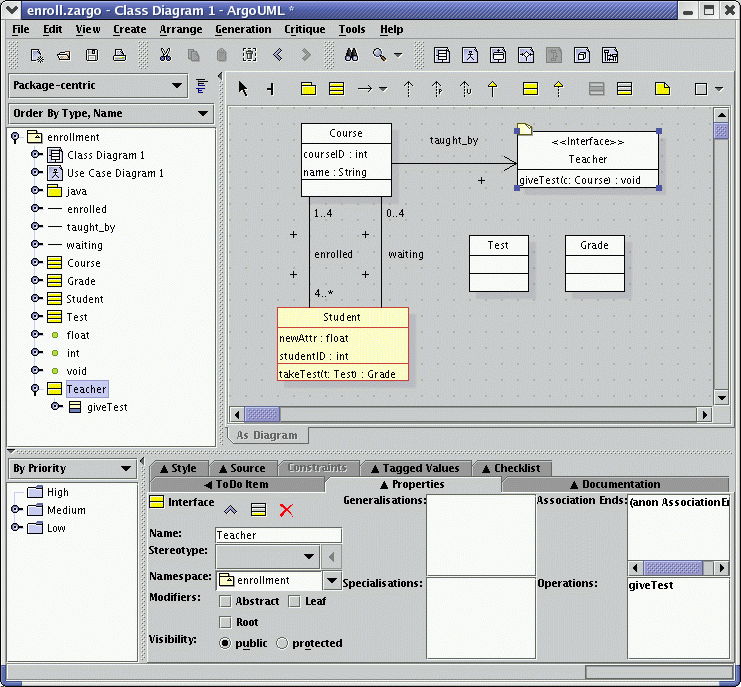Select the giveTest operation in tree

tap(107, 407)
